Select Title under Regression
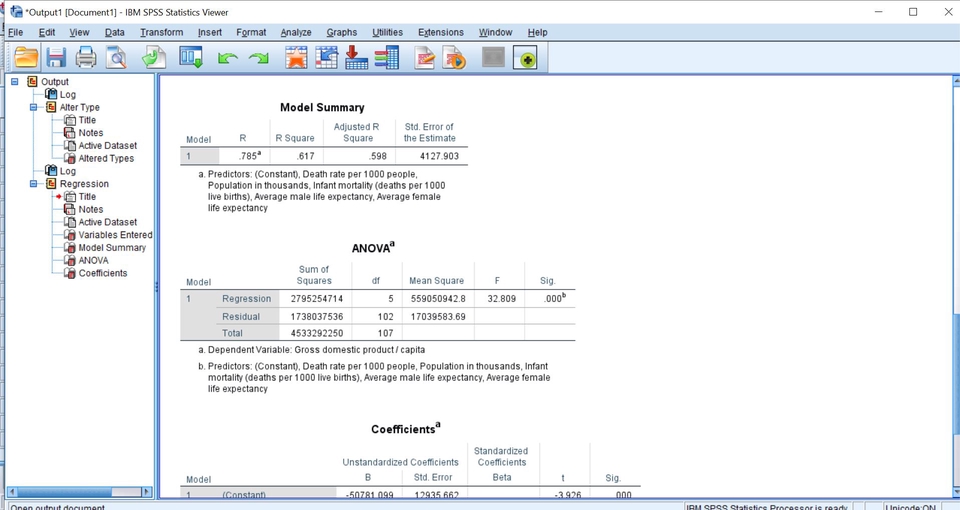Viewport: 960px width, 510px height. point(87,197)
